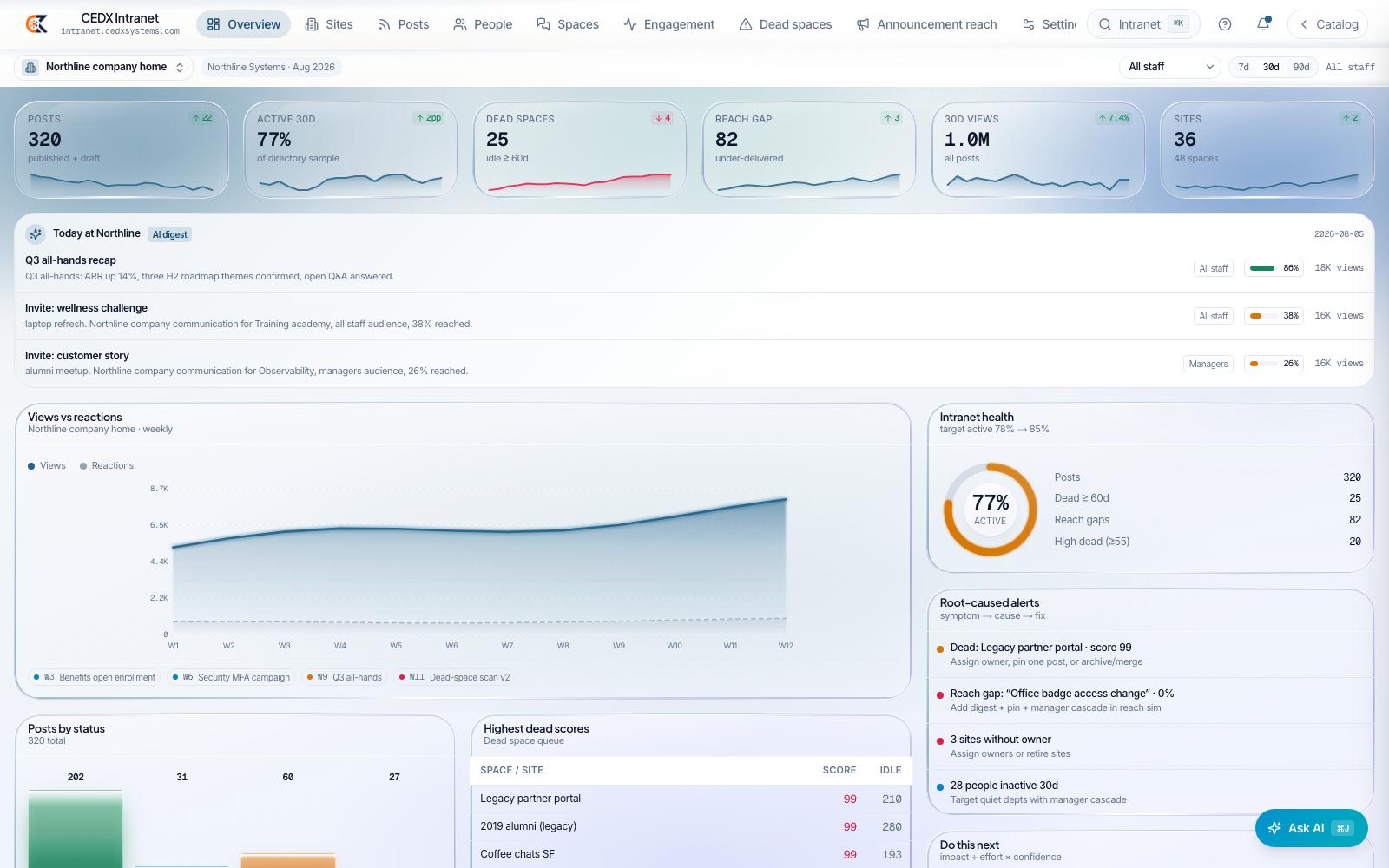Open the Posts tab
The width and height of the screenshot is (1389, 868).
click(x=404, y=24)
